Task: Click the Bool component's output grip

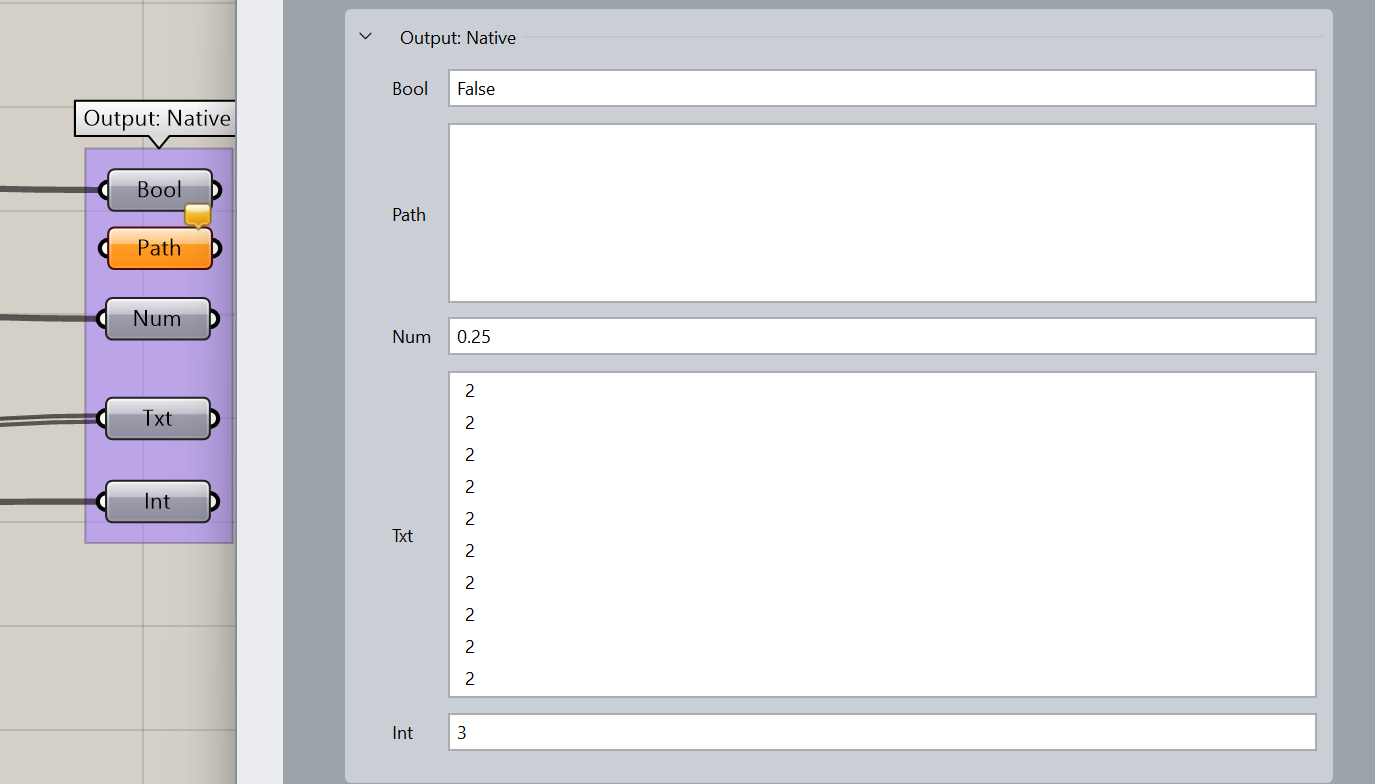Action: point(217,190)
